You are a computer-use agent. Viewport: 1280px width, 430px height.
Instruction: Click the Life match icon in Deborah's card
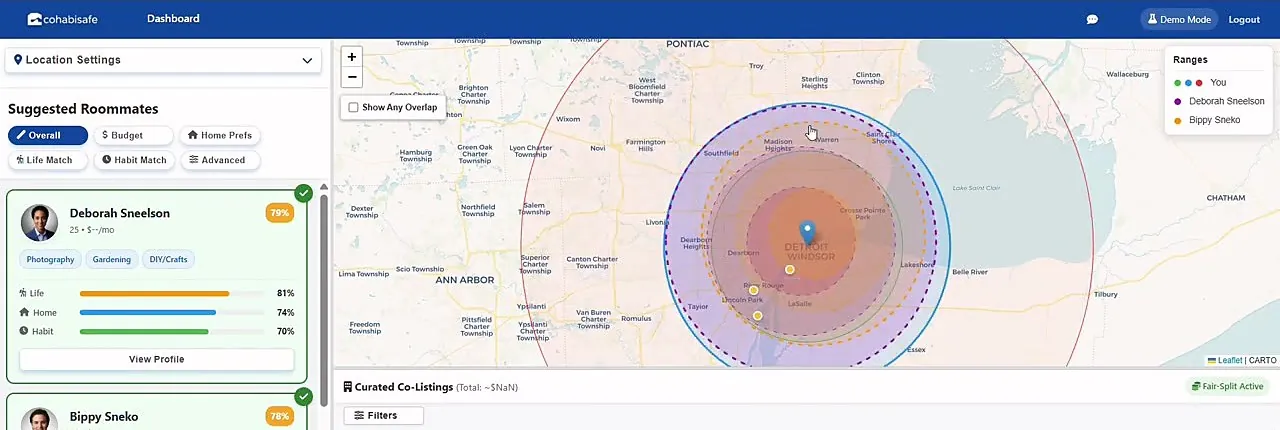23,293
